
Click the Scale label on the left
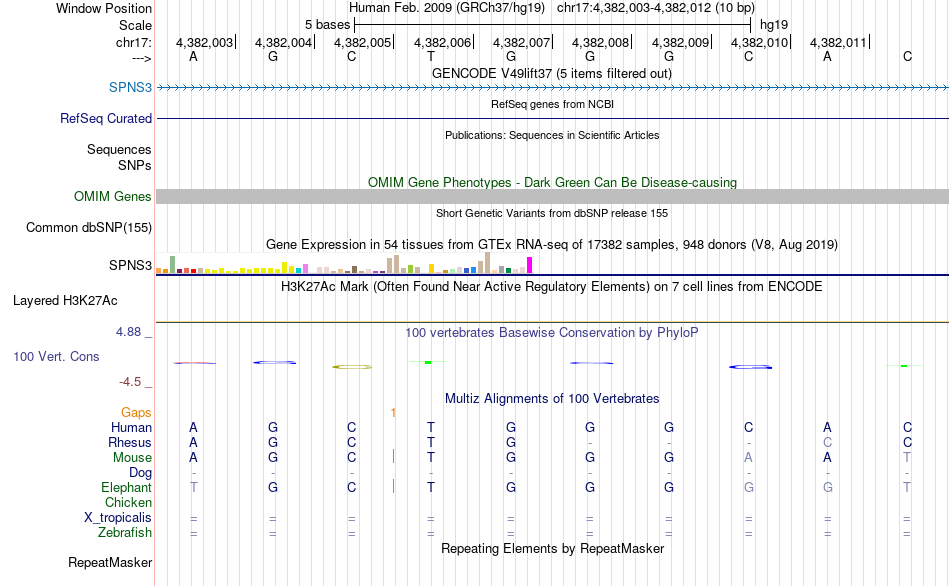pyautogui.click(x=136, y=25)
